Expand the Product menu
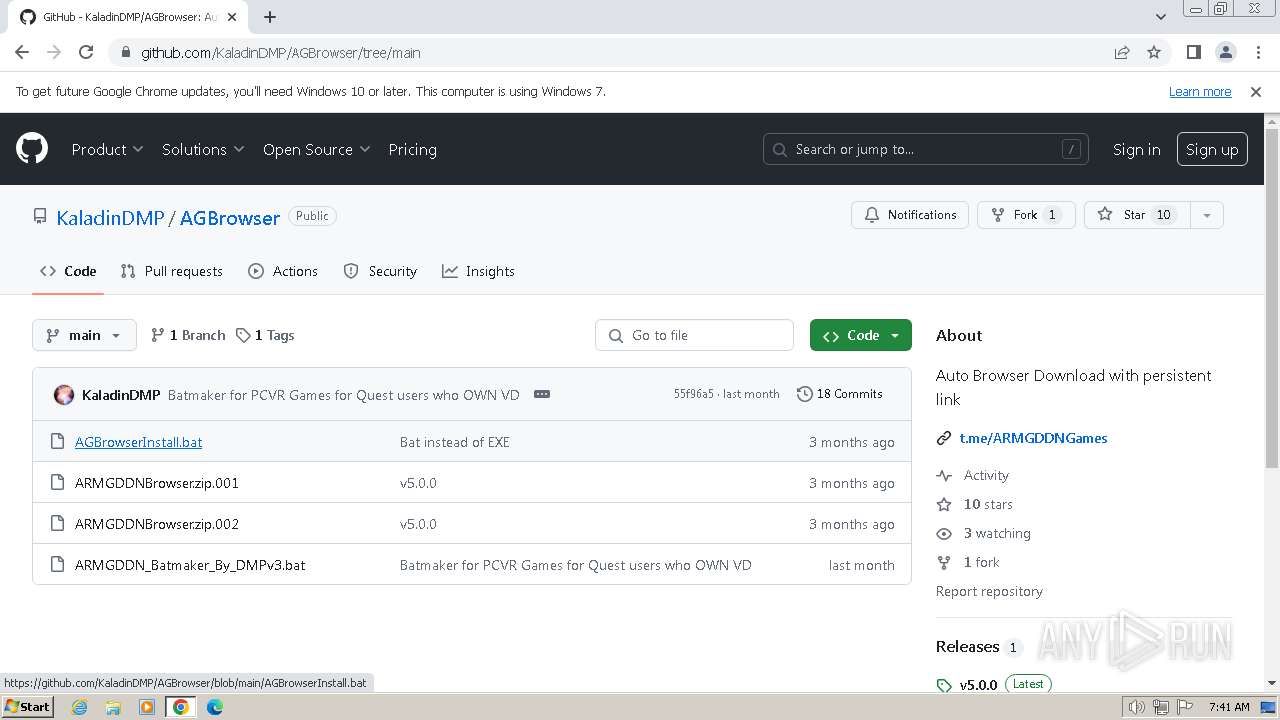The image size is (1280, 720). [107, 149]
